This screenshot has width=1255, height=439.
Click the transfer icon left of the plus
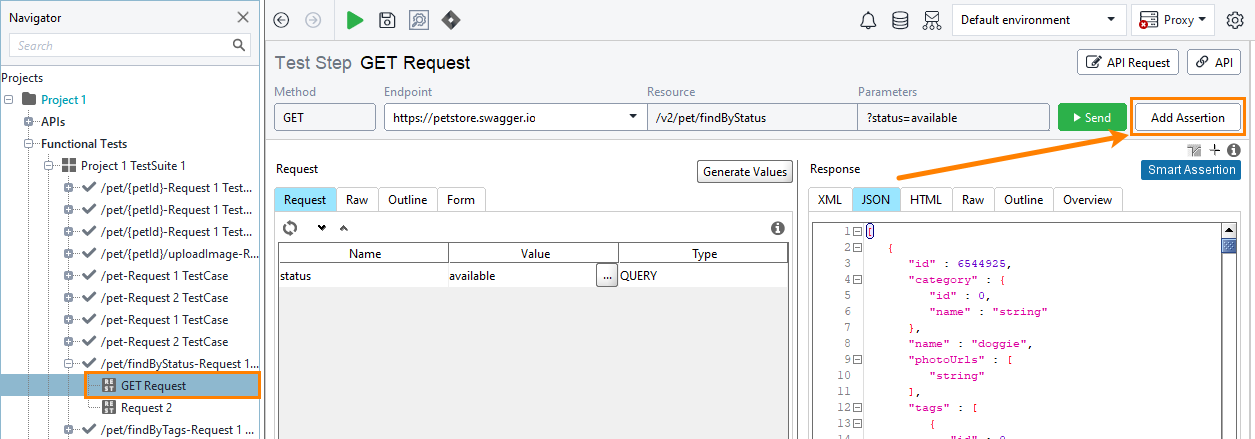[1195, 150]
